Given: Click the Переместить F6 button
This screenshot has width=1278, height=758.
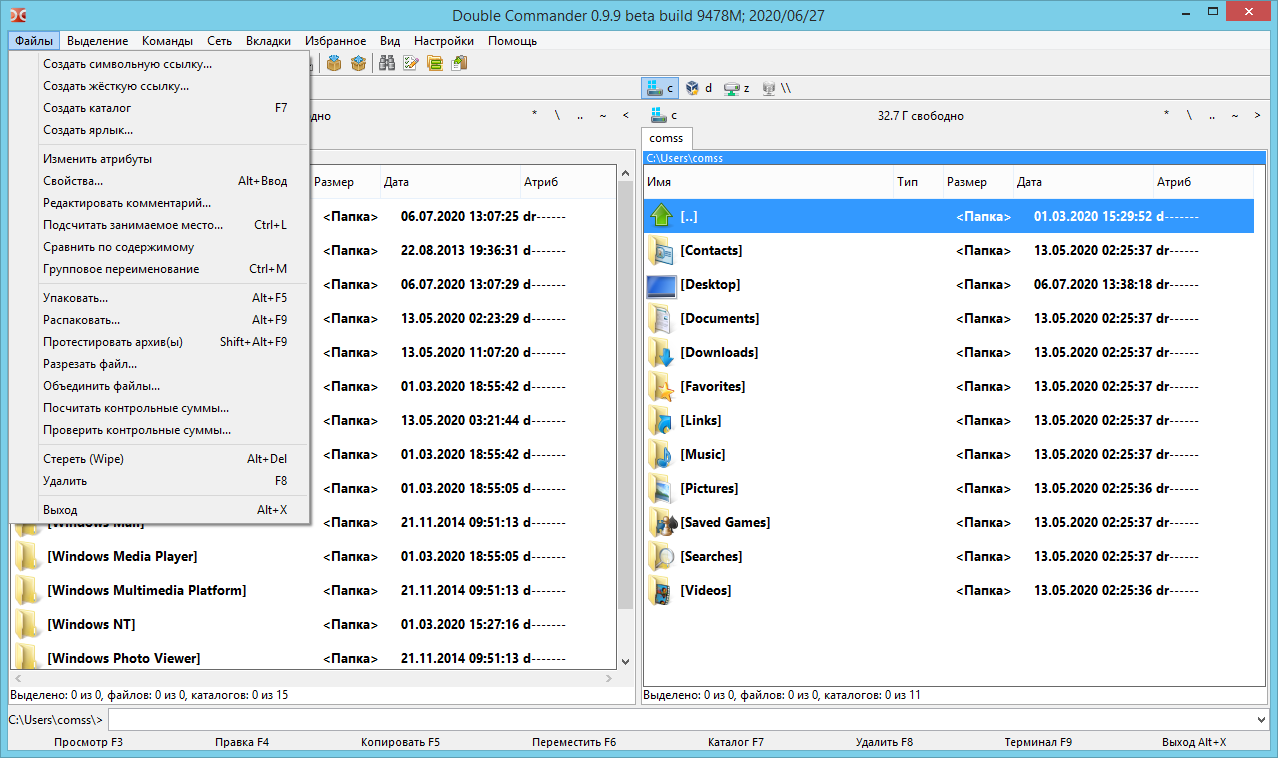Looking at the screenshot, I should click(574, 743).
